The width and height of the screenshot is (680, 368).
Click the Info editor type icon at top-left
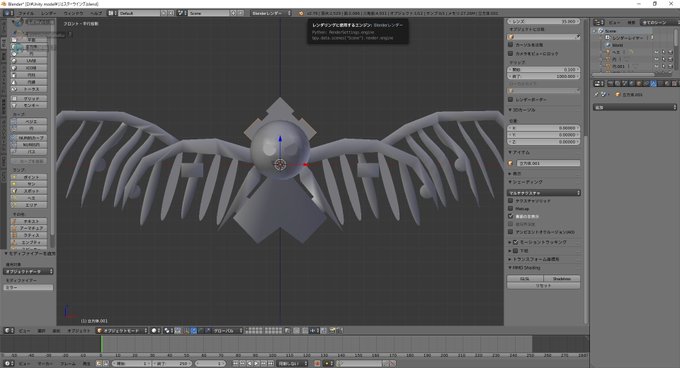(8, 13)
